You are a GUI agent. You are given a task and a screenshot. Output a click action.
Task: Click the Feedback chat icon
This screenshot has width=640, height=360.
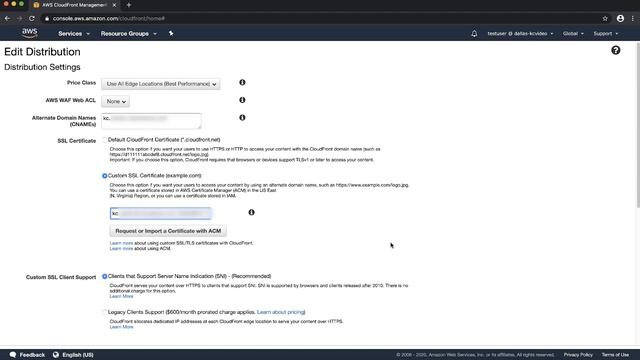(x=13, y=355)
